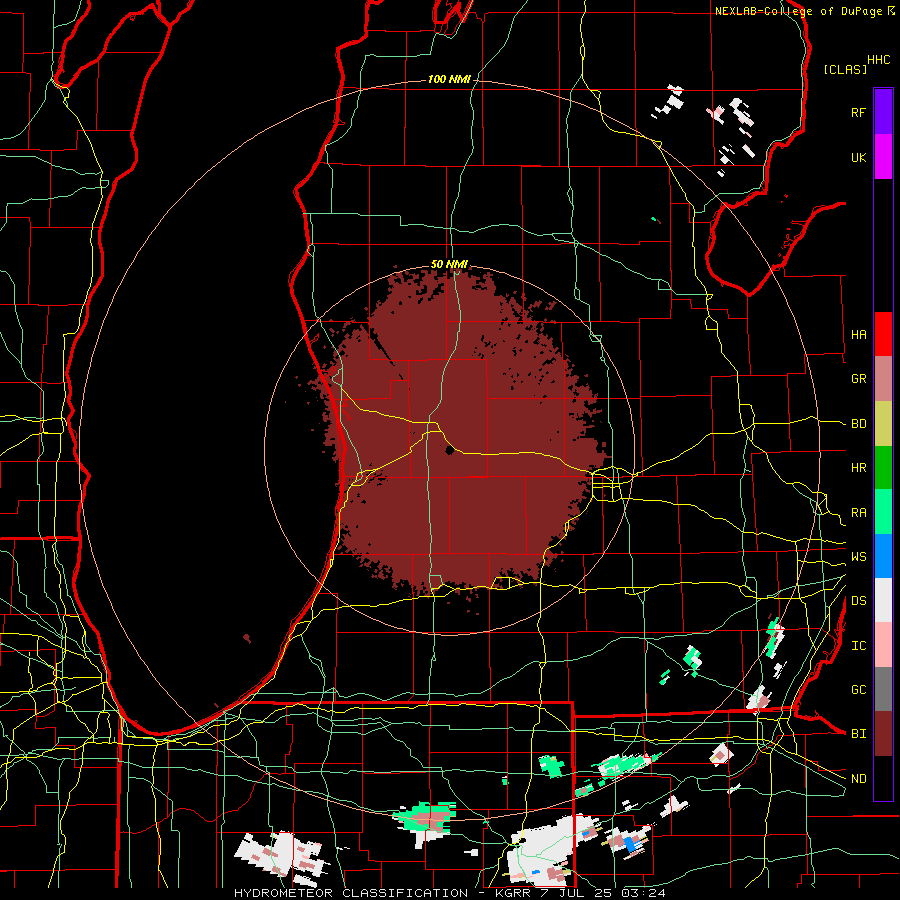Click the IC legend label
Image resolution: width=900 pixels, height=900 pixels.
coord(858,646)
